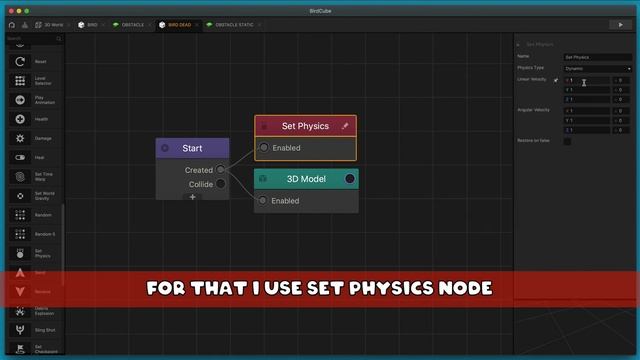The height and width of the screenshot is (360, 640).
Task: Open the Physics Type dropdown
Action: coord(598,69)
